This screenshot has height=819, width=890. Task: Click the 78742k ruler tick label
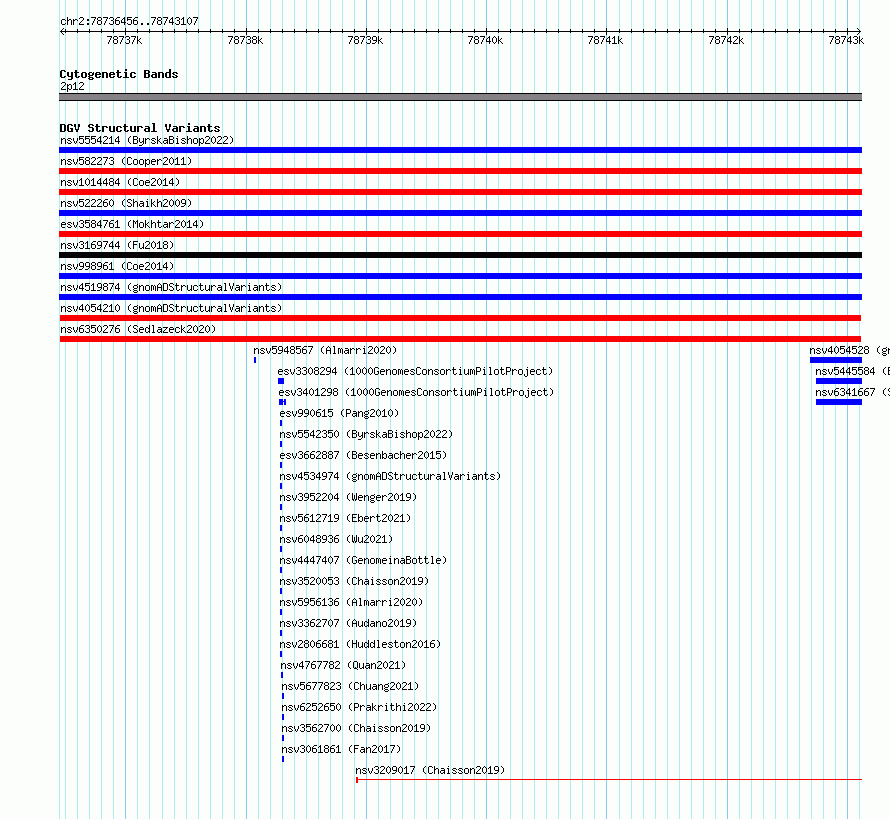[x=726, y=40]
